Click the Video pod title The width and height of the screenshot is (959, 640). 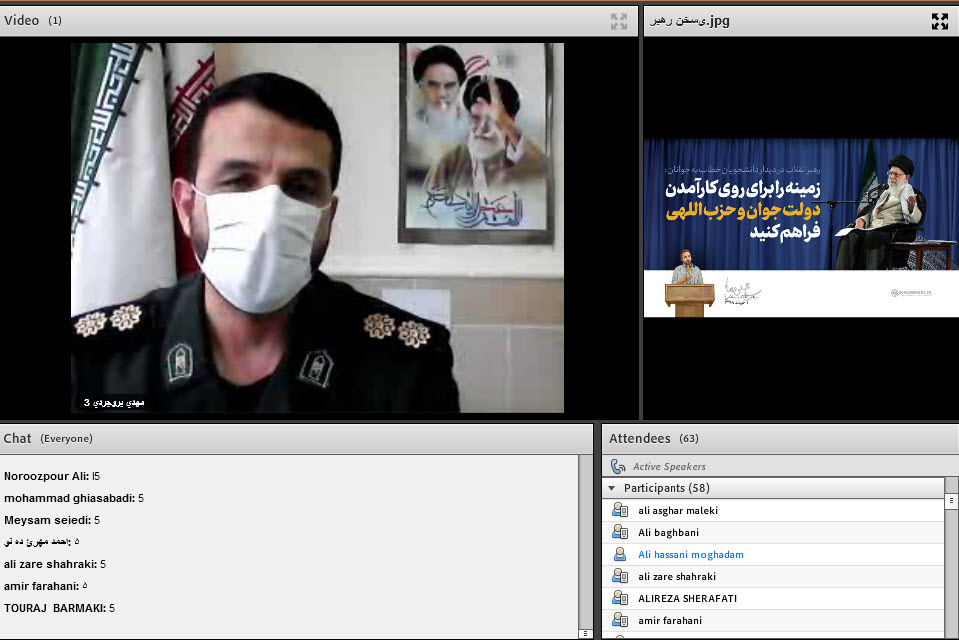tap(21, 21)
